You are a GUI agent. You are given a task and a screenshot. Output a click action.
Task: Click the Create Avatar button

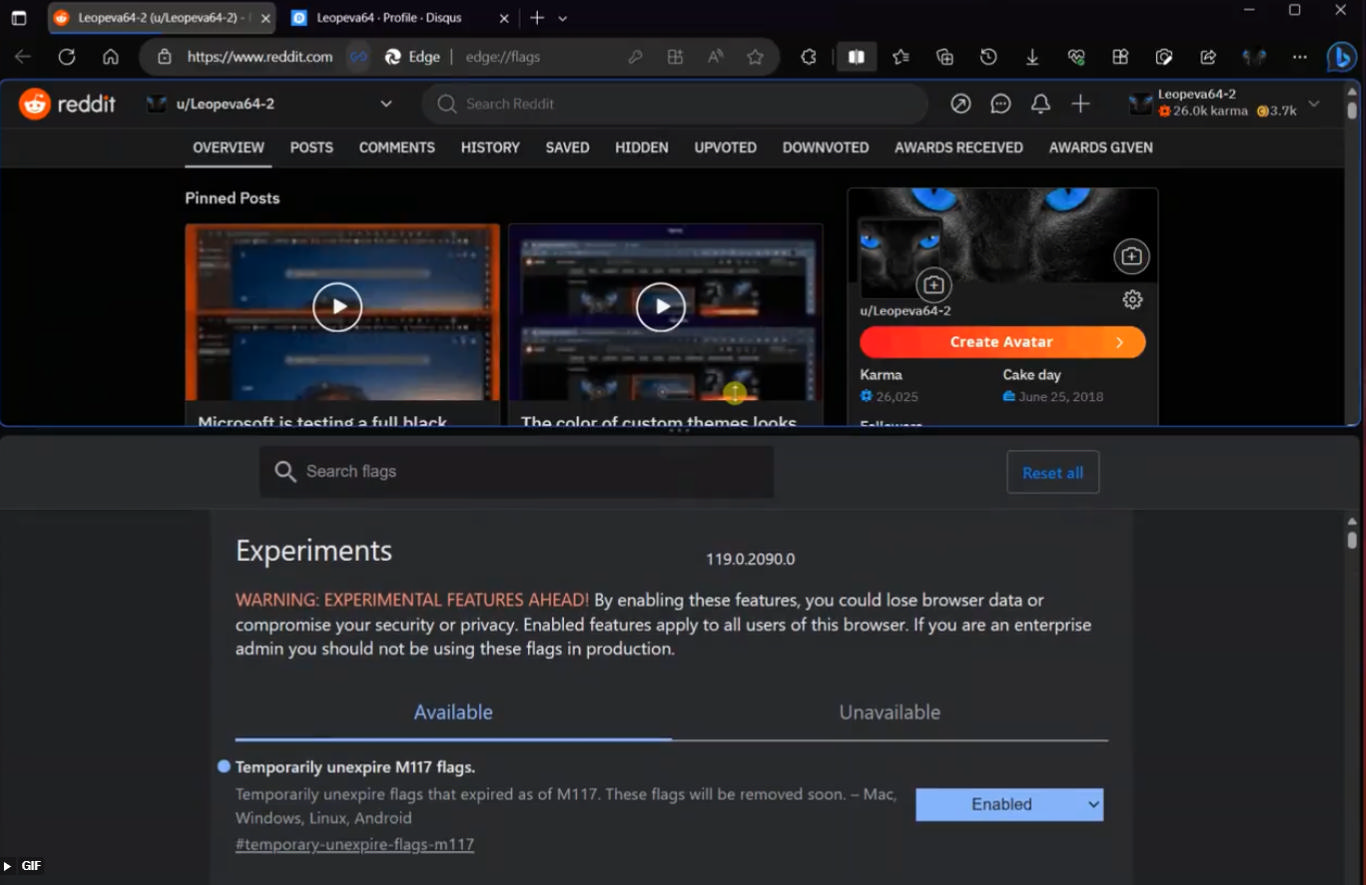pos(1002,342)
